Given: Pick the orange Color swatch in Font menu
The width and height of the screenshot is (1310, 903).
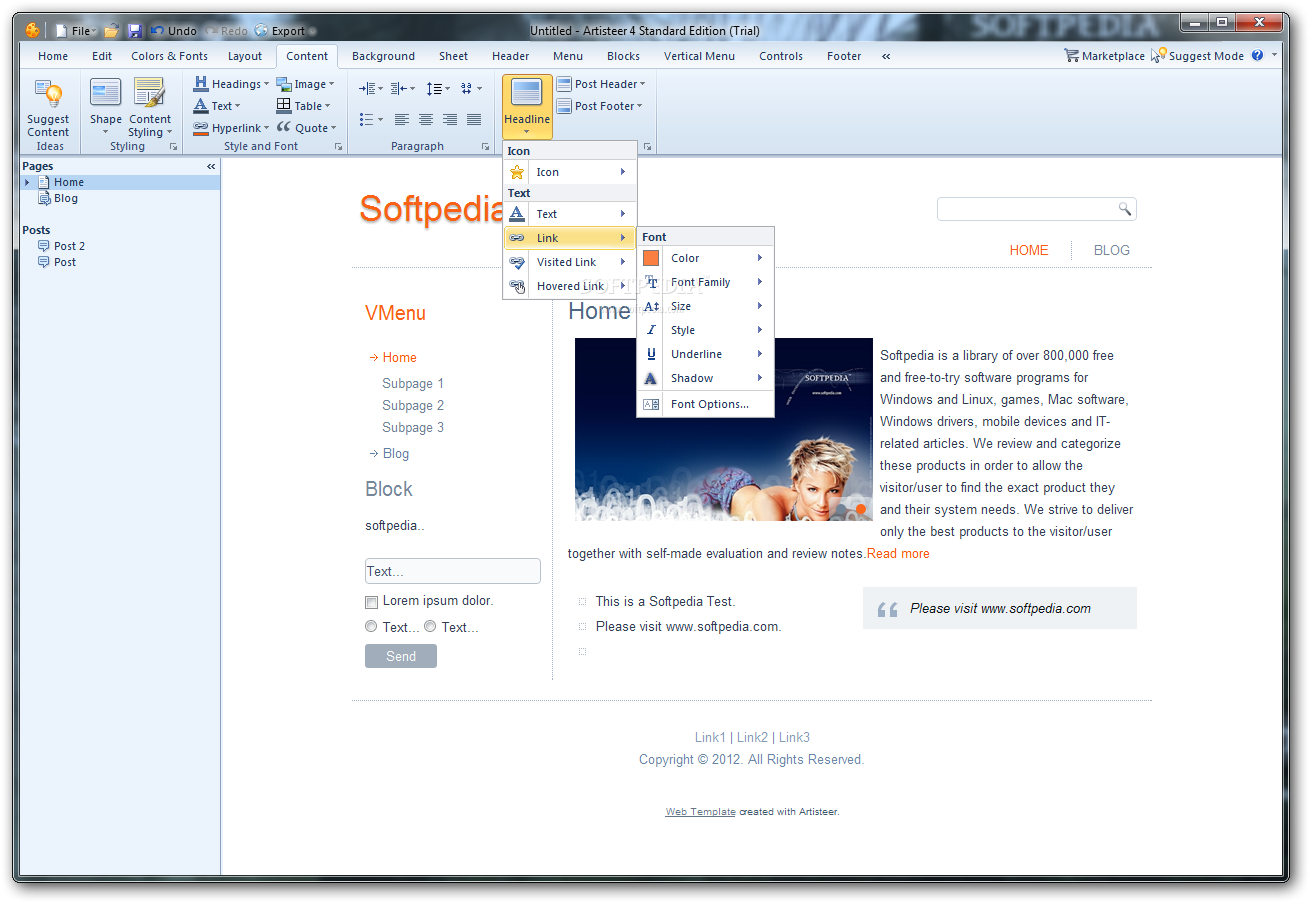Looking at the screenshot, I should [x=651, y=258].
